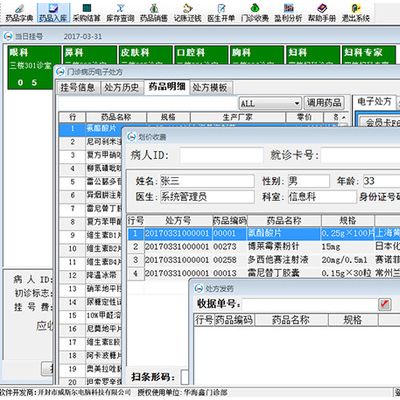Switch to the 挂号信息 tab
The width and height of the screenshot is (400, 400).
point(78,88)
